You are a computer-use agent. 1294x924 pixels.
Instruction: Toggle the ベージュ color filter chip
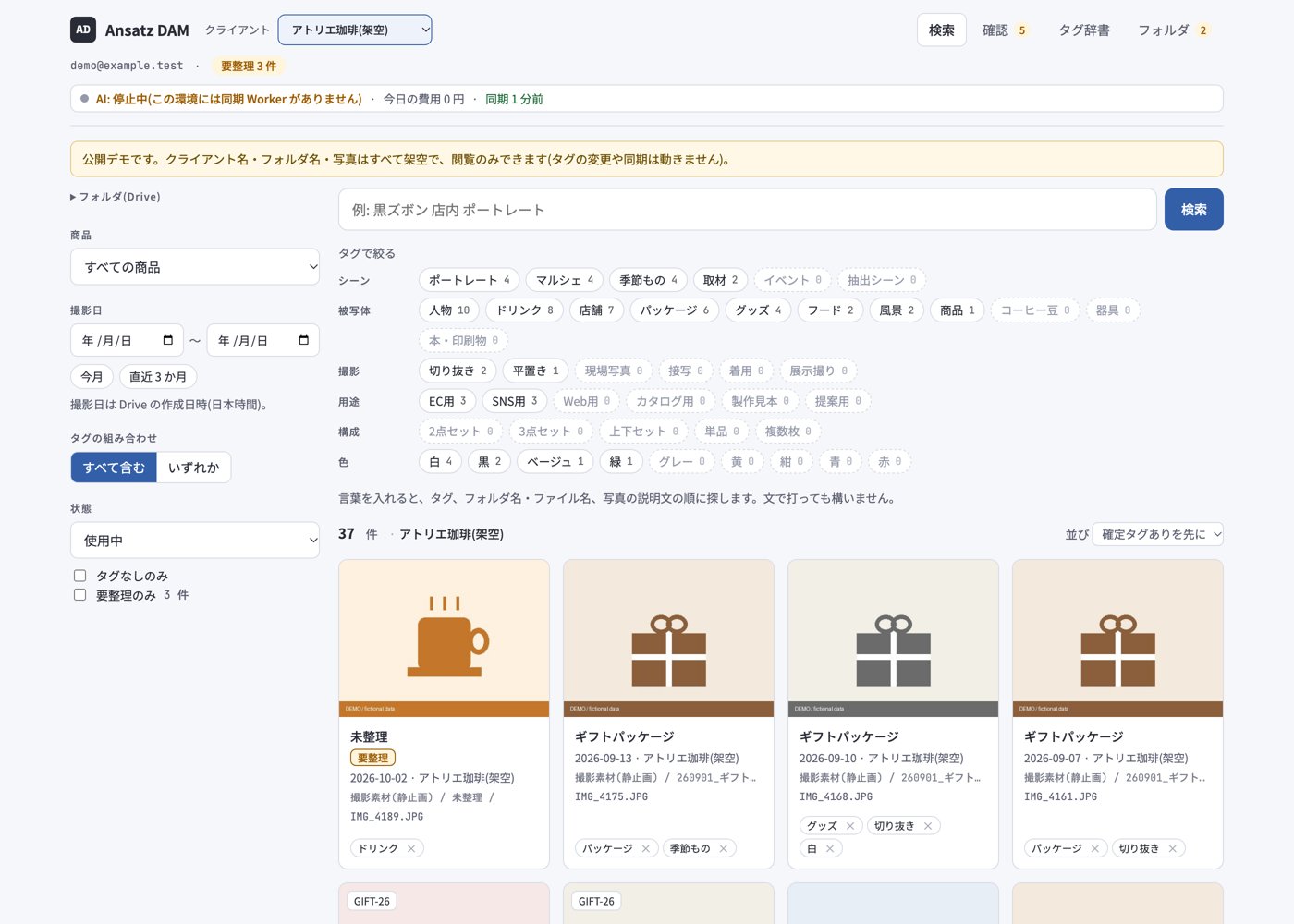coord(555,461)
